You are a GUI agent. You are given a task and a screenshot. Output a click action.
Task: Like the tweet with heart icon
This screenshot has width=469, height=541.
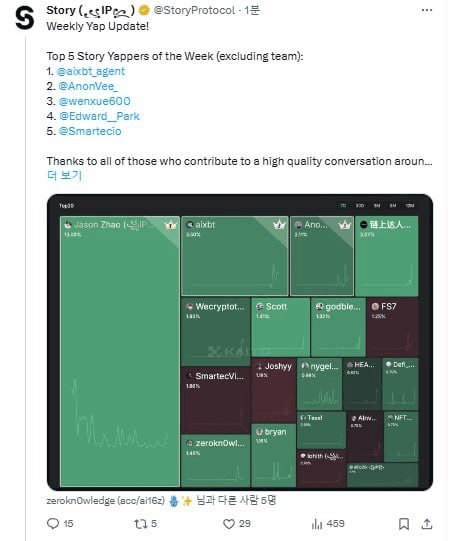[228, 524]
